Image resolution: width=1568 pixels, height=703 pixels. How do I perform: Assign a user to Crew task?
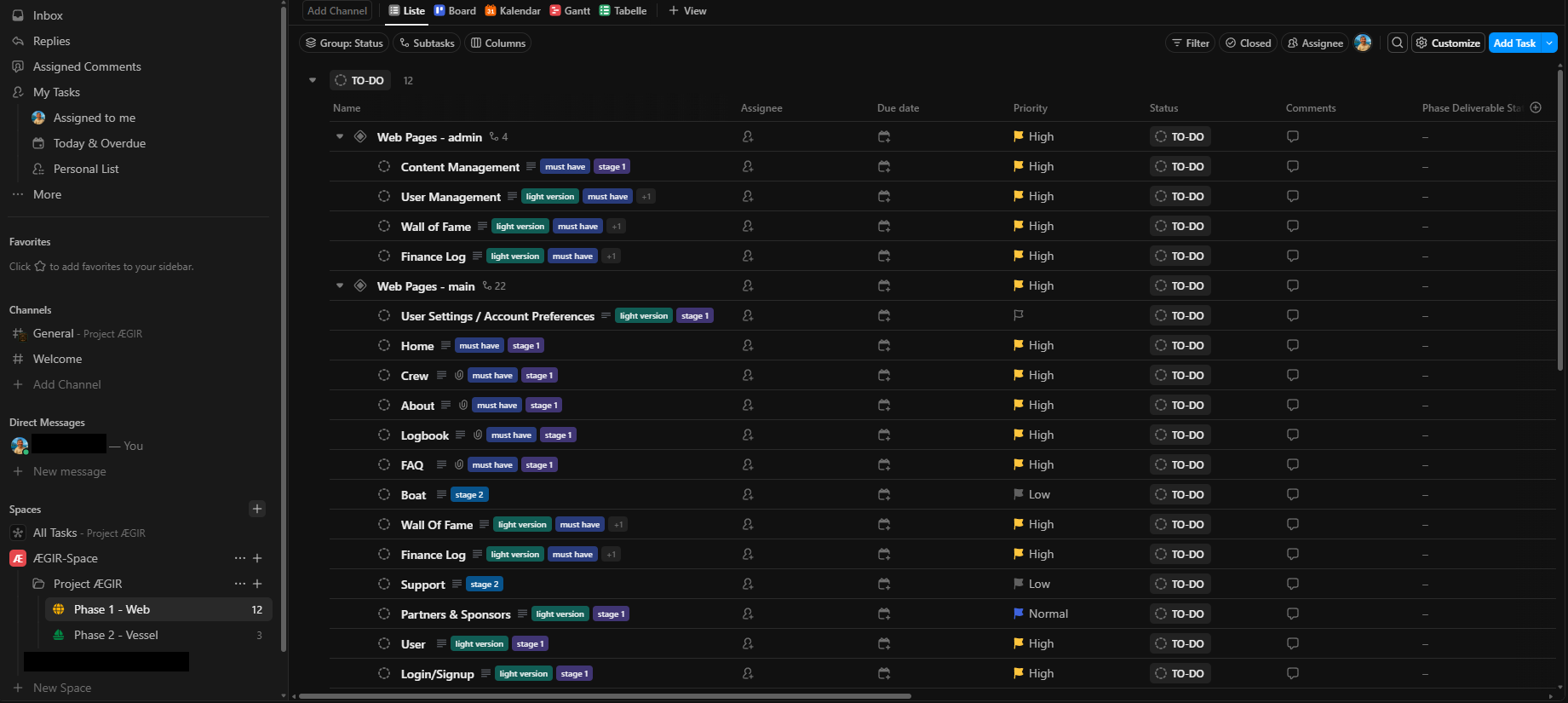click(x=748, y=375)
